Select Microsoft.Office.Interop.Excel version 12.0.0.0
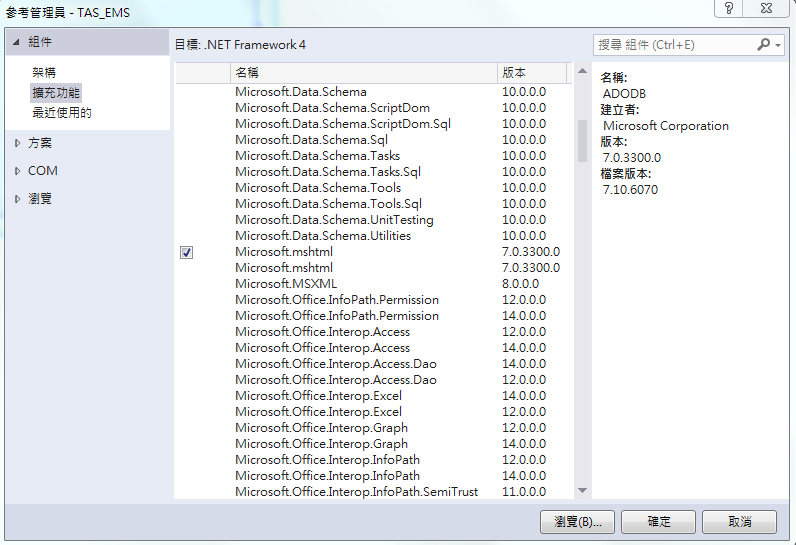796x545 pixels. click(374, 412)
